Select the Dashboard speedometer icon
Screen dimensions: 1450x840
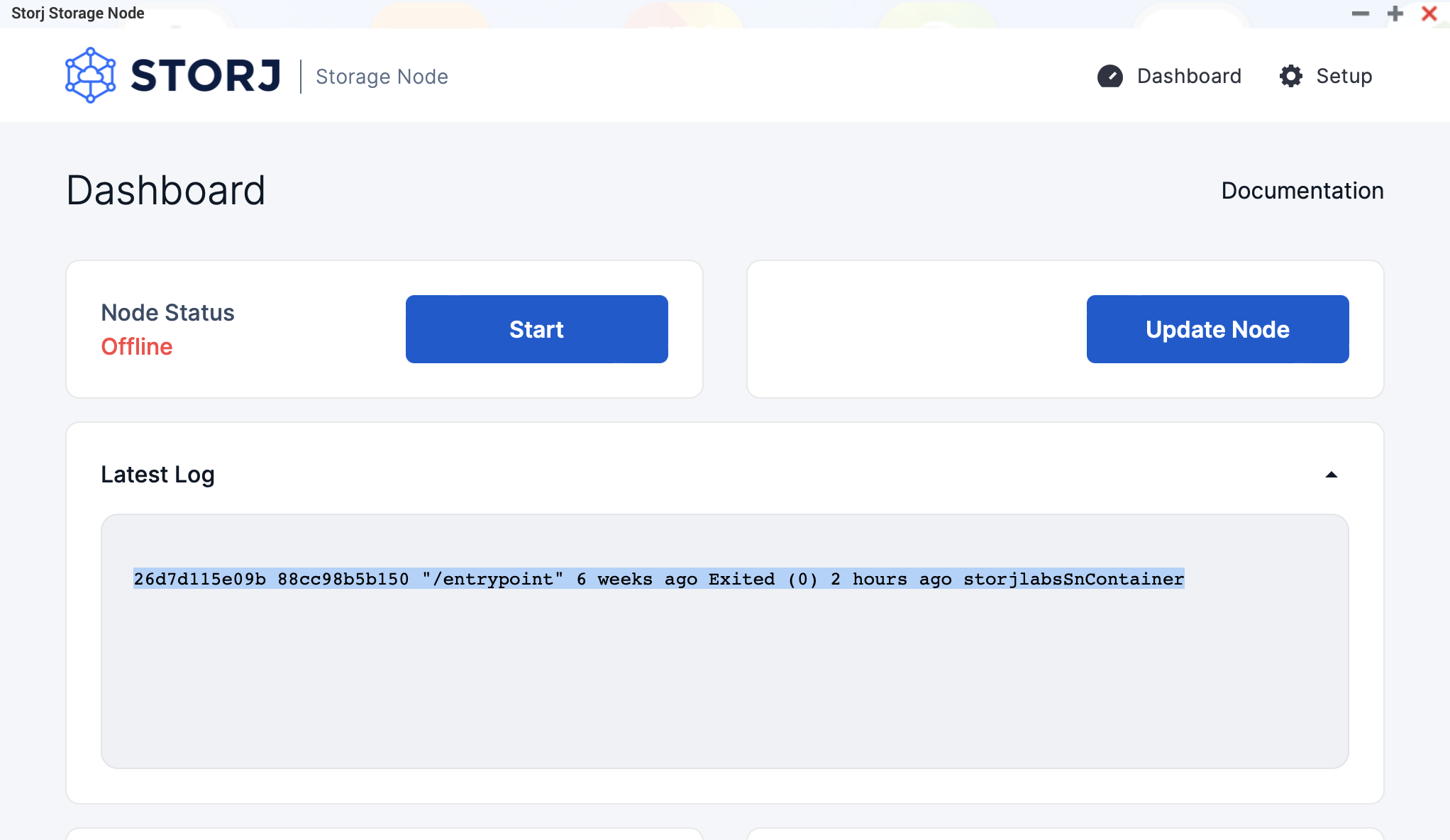point(1110,76)
